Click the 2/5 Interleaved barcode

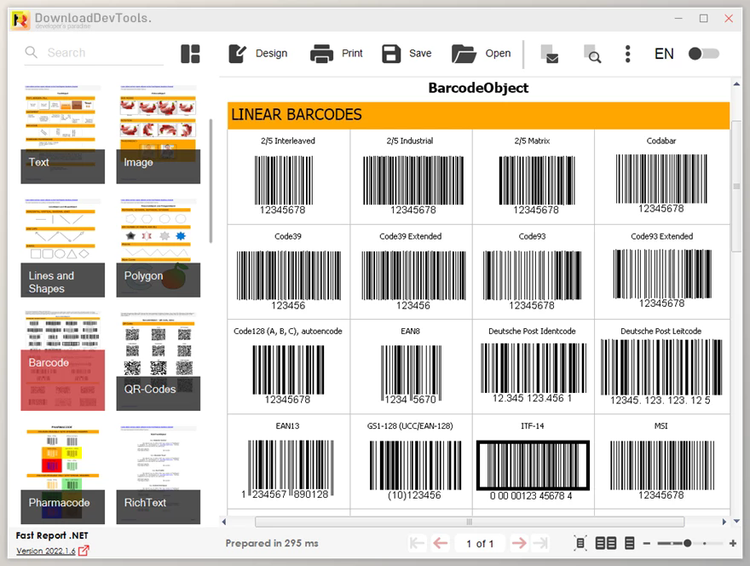[284, 185]
